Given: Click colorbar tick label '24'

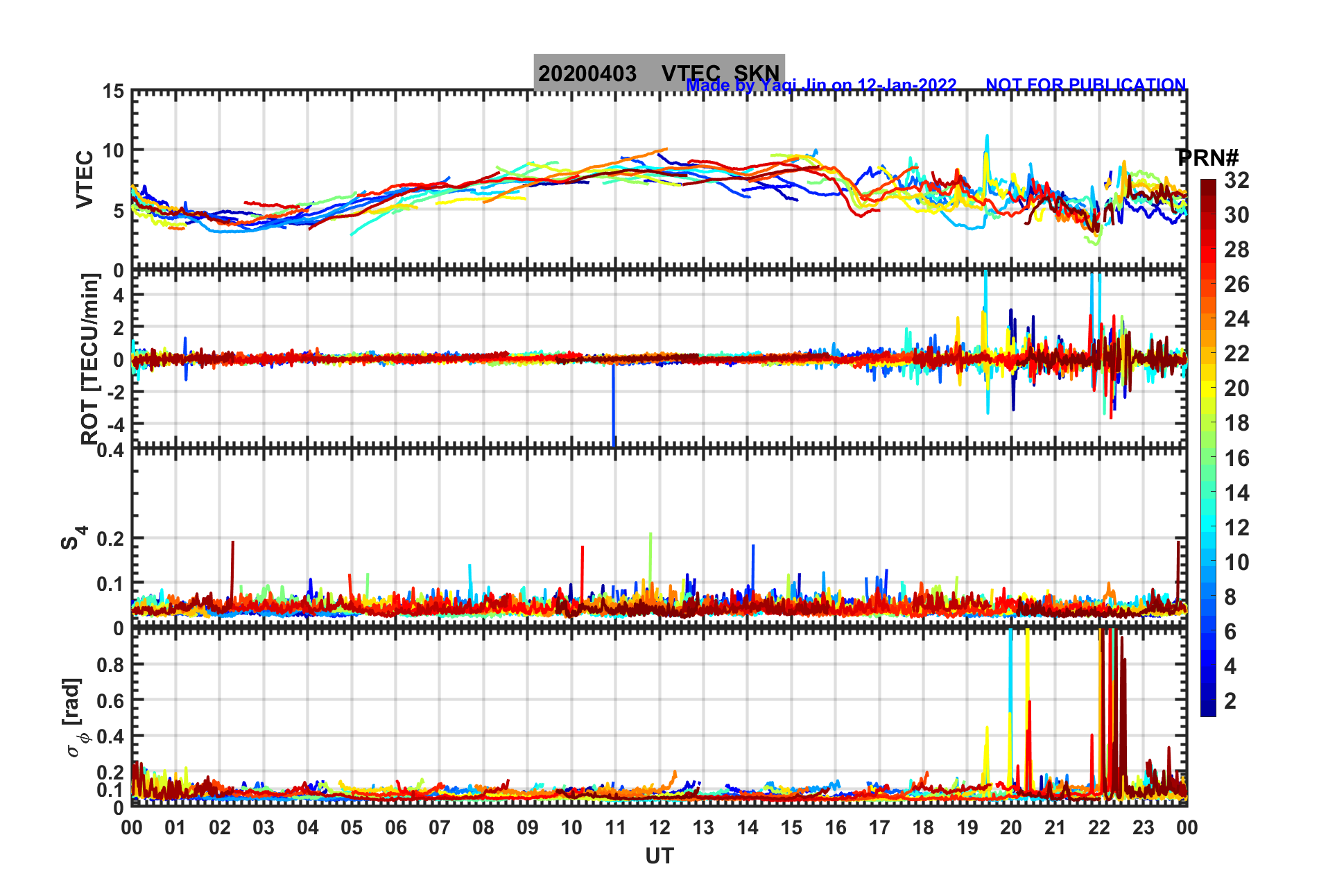Looking at the screenshot, I should 1236,319.
